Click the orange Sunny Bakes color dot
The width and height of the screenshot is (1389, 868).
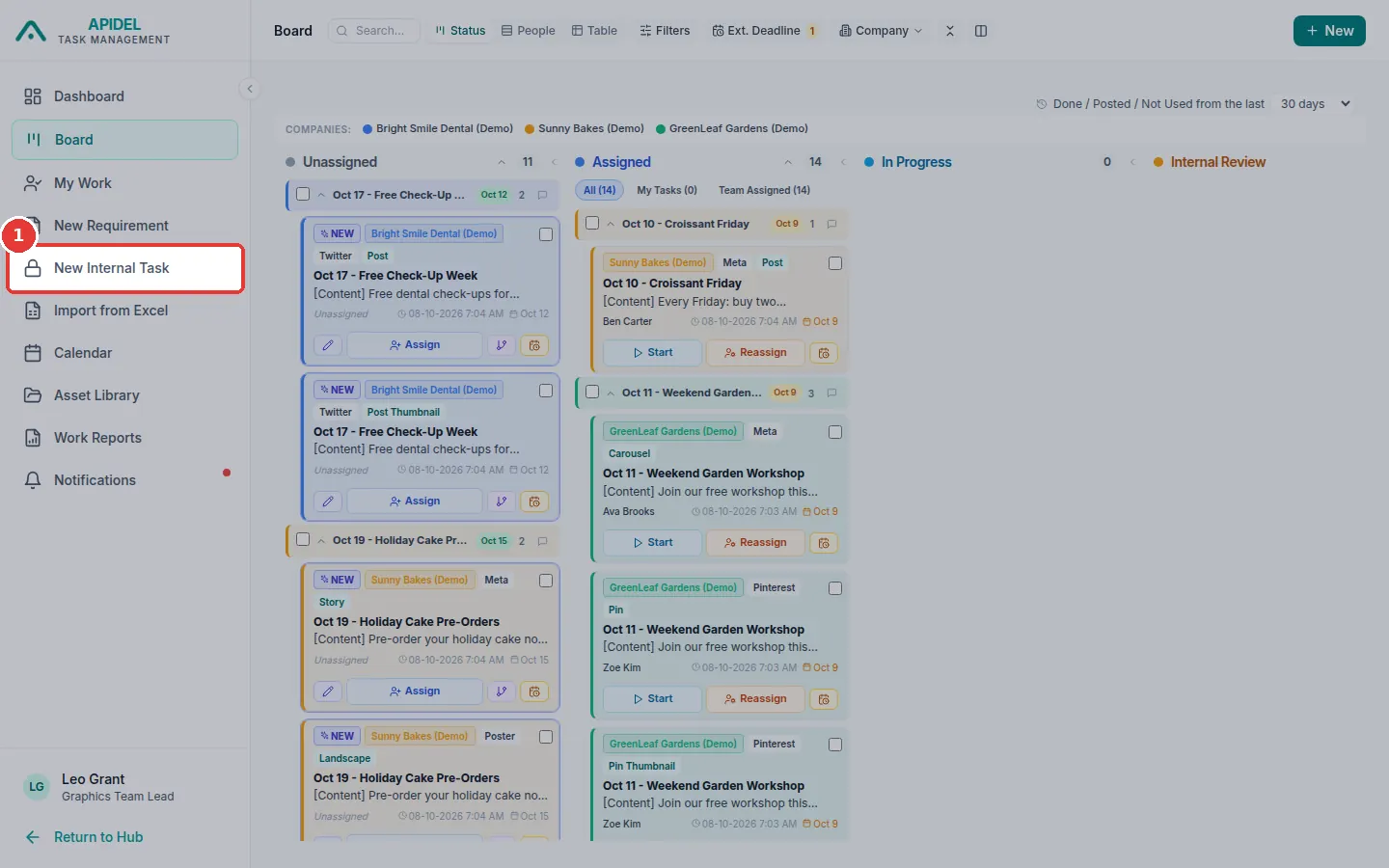click(x=530, y=128)
